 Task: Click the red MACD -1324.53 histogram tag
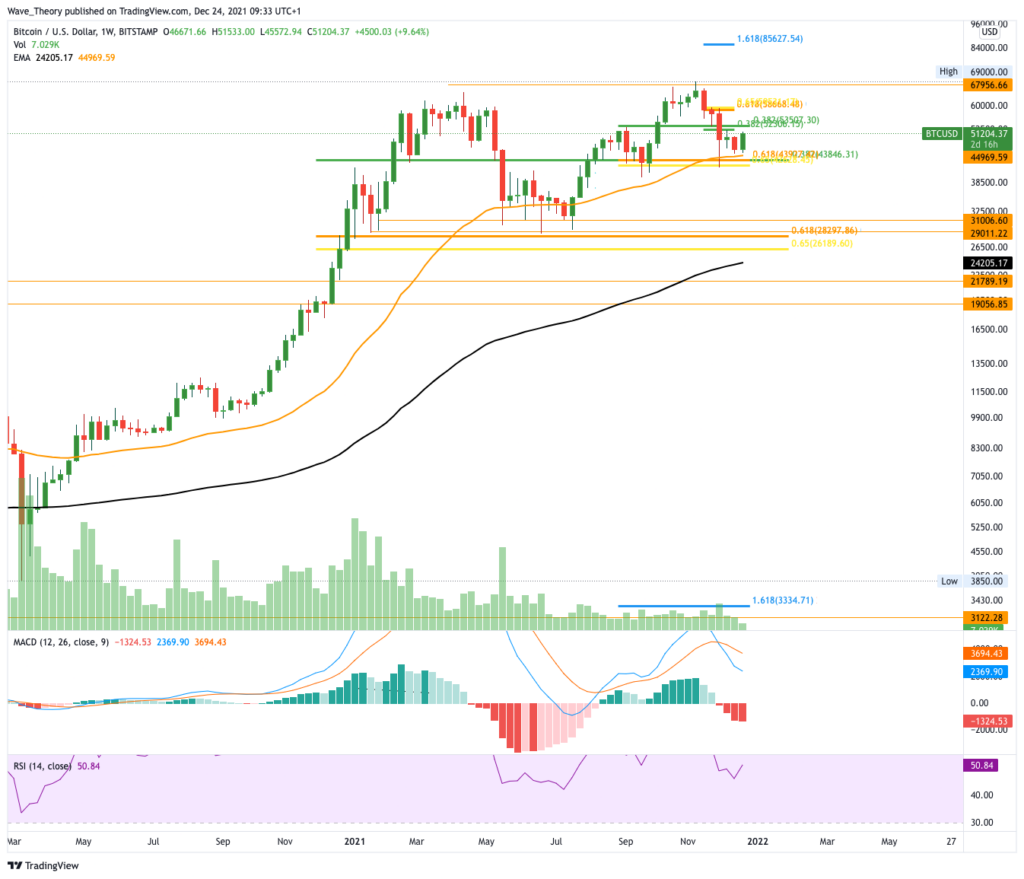tap(987, 721)
